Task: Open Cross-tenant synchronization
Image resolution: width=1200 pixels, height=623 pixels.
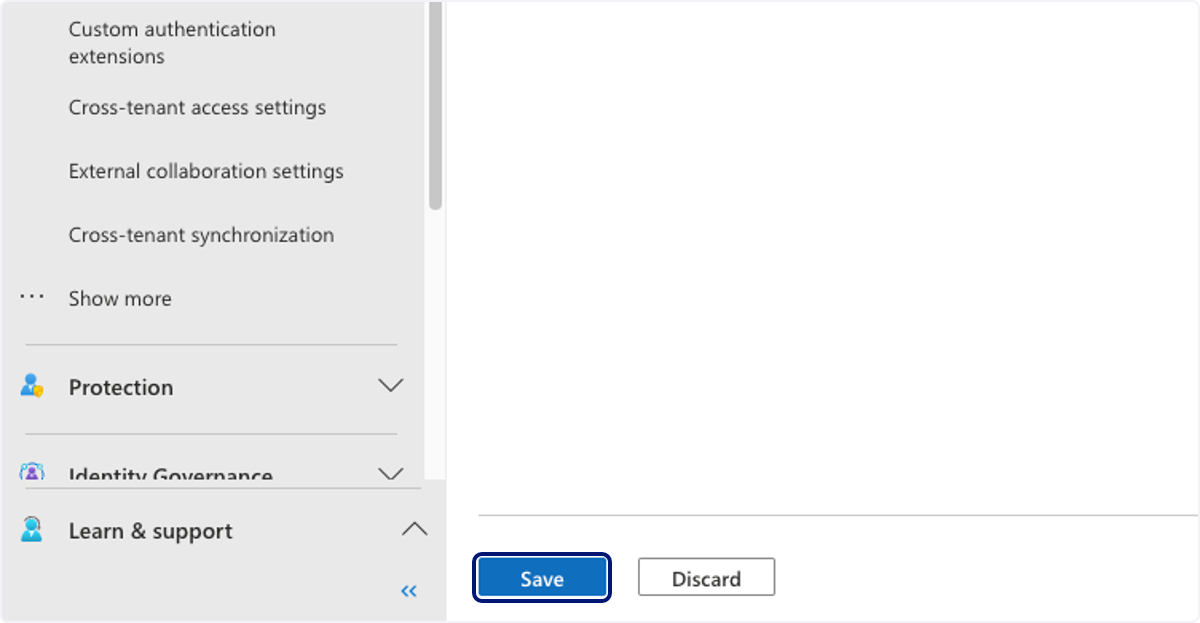Action: 201,236
